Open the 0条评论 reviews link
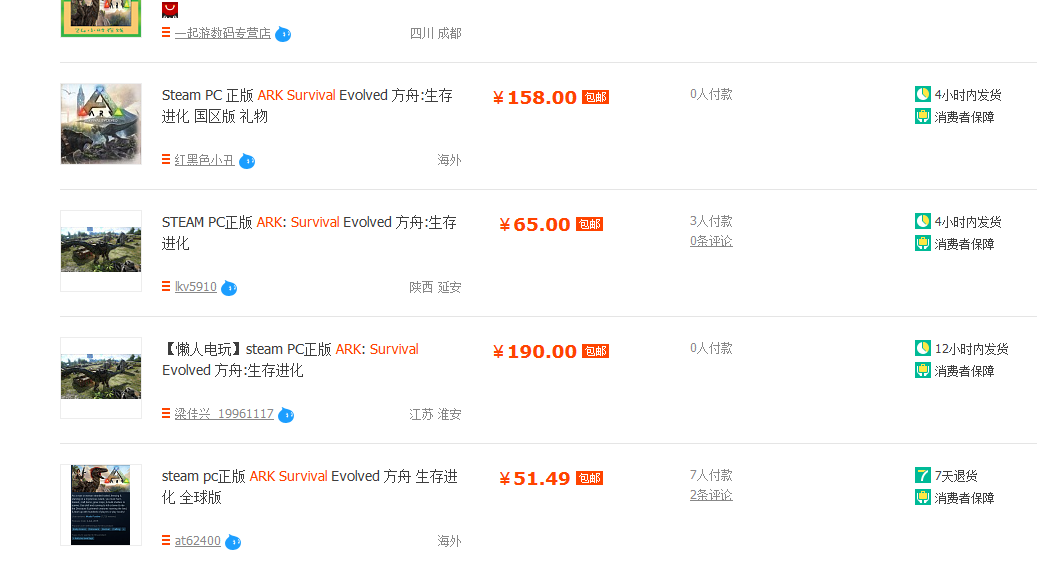Image resolution: width=1037 pixels, height=569 pixels. coord(711,241)
